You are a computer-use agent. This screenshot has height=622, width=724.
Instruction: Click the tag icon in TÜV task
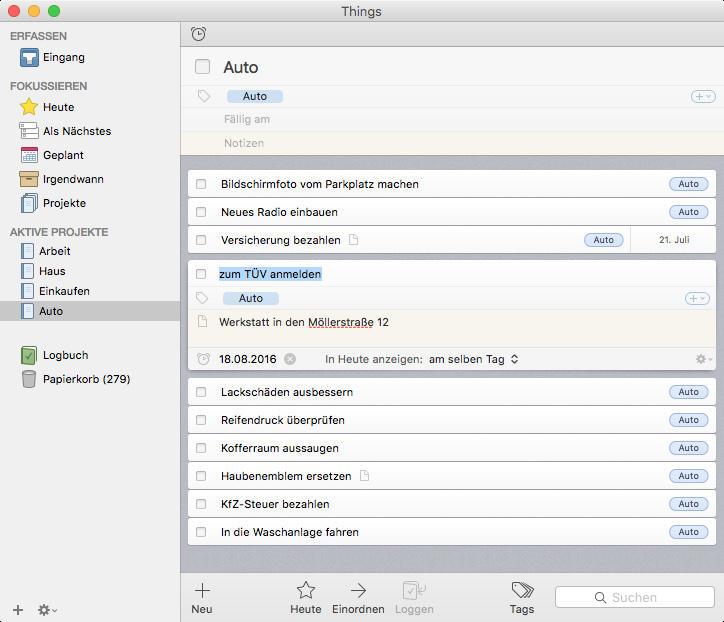202,298
